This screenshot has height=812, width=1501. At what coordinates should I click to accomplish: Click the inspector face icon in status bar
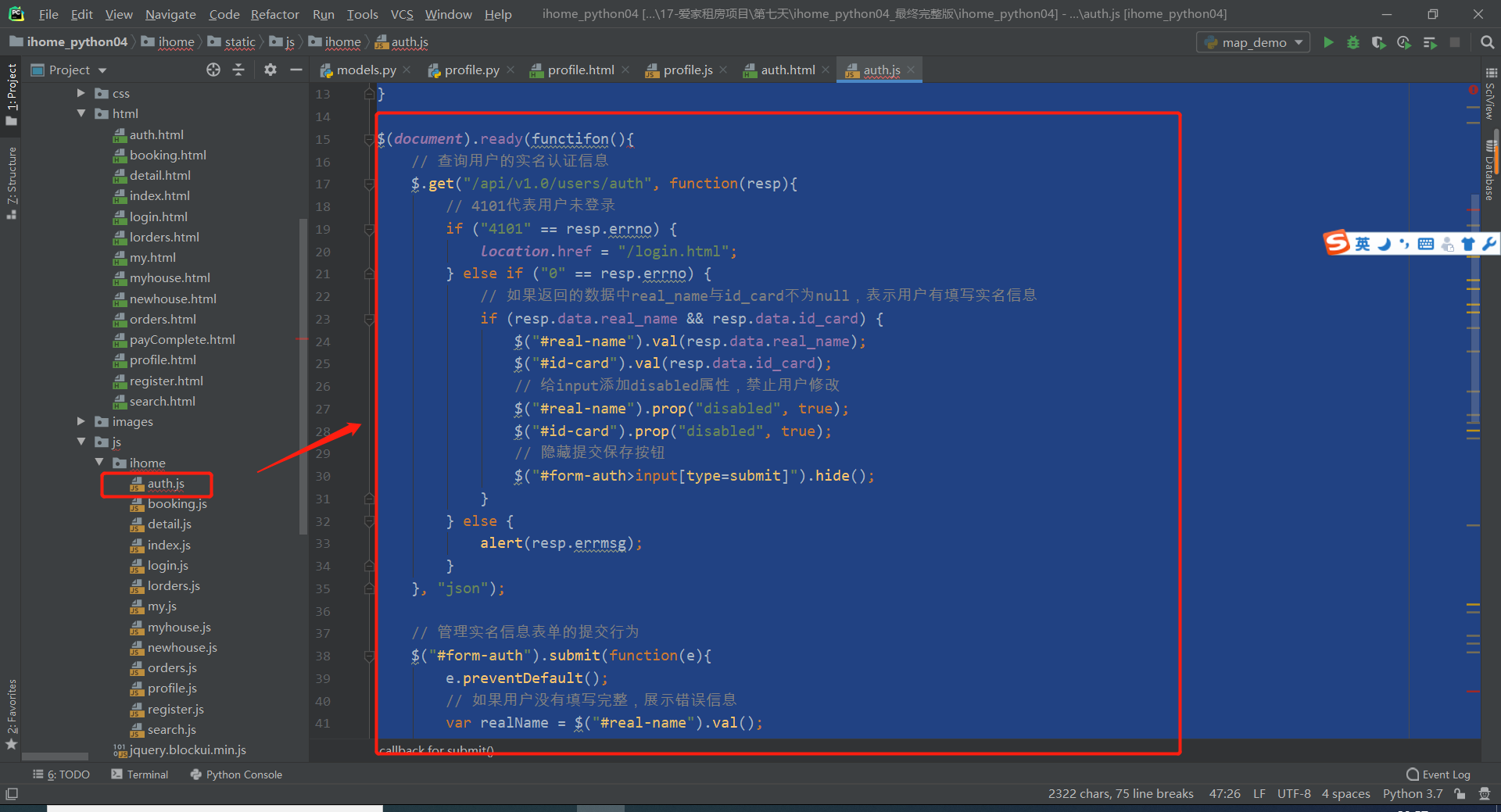(1485, 794)
